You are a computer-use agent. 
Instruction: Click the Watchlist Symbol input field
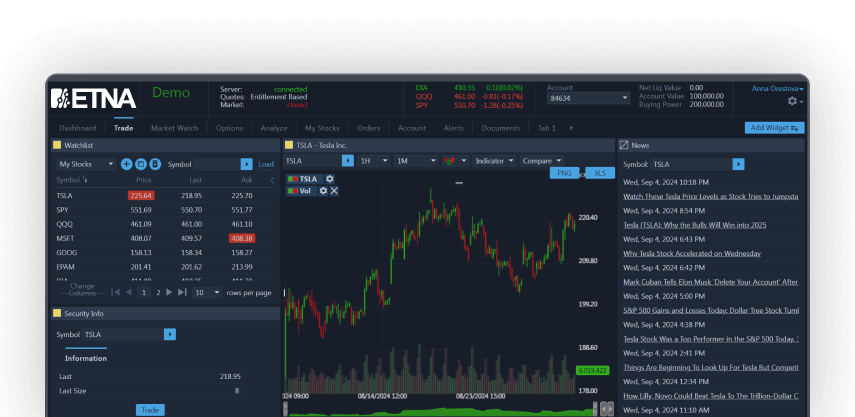[x=217, y=164]
